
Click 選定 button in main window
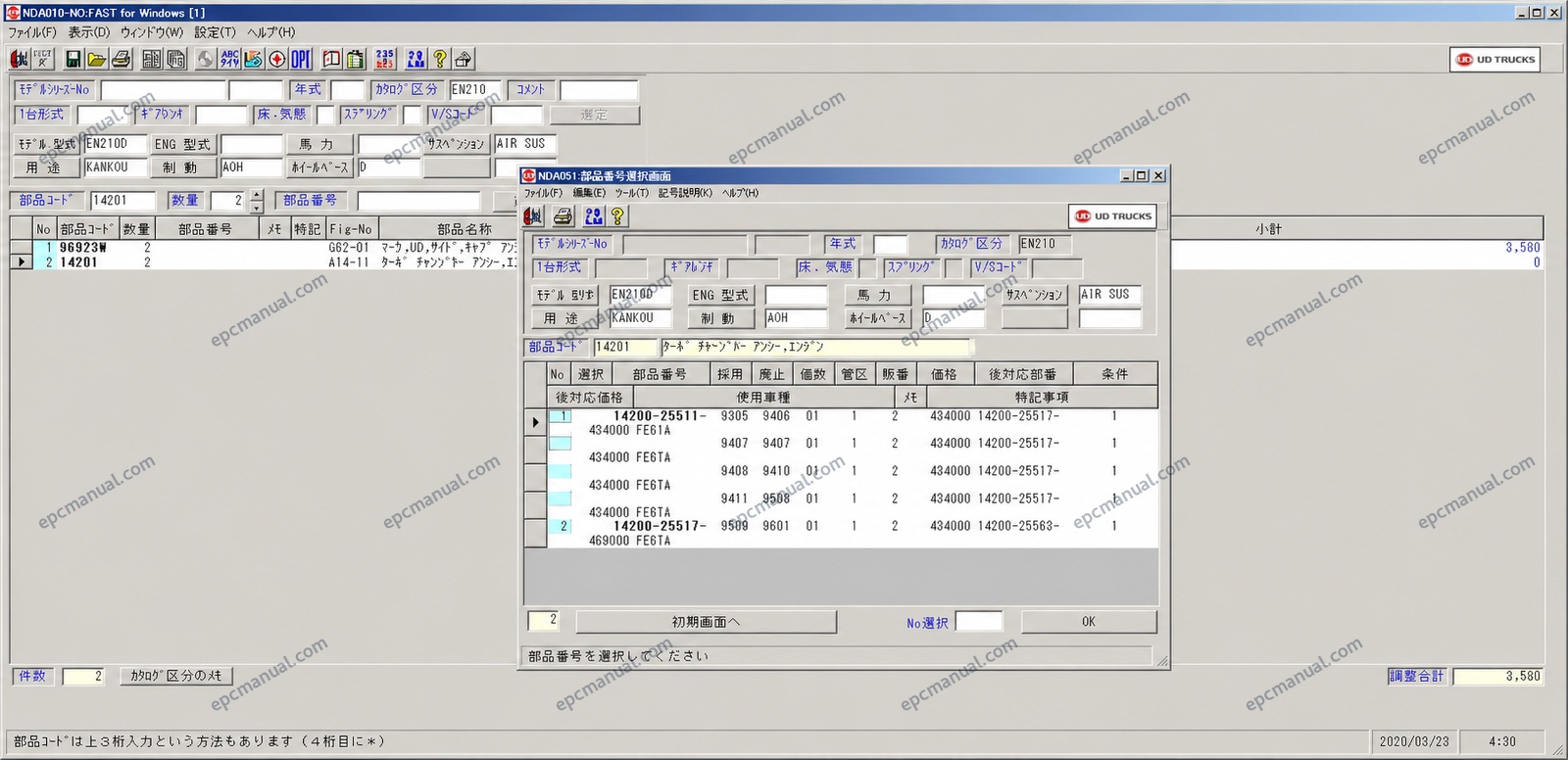click(x=594, y=115)
